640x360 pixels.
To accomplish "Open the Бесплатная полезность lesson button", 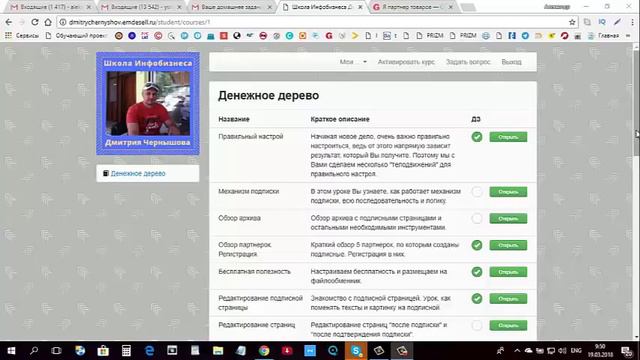I will click(x=508, y=272).
